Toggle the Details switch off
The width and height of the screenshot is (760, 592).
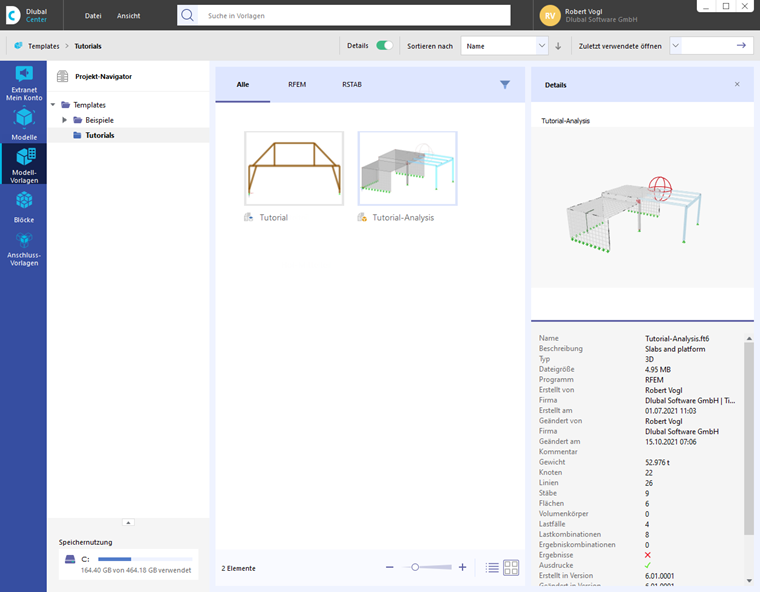(x=384, y=46)
